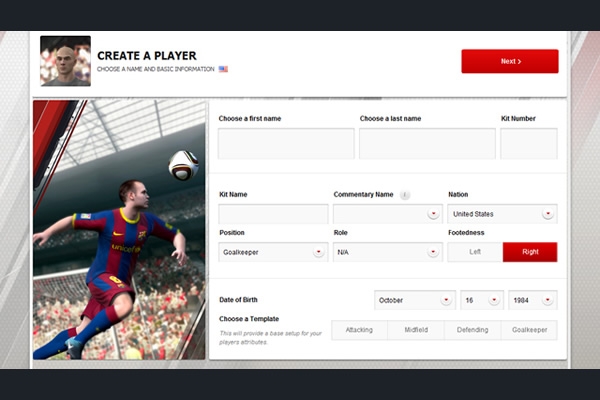Focus the last name input field
The height and width of the screenshot is (400, 600).
coord(427,144)
